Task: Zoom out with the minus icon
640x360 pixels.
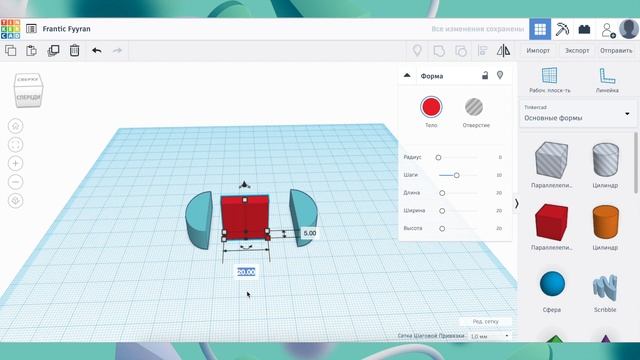Action: pyautogui.click(x=16, y=182)
